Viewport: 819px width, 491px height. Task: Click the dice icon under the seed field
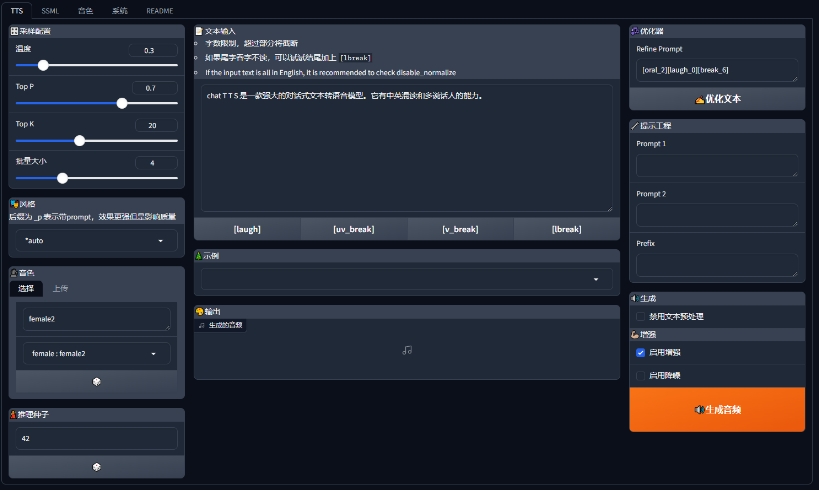coord(96,467)
